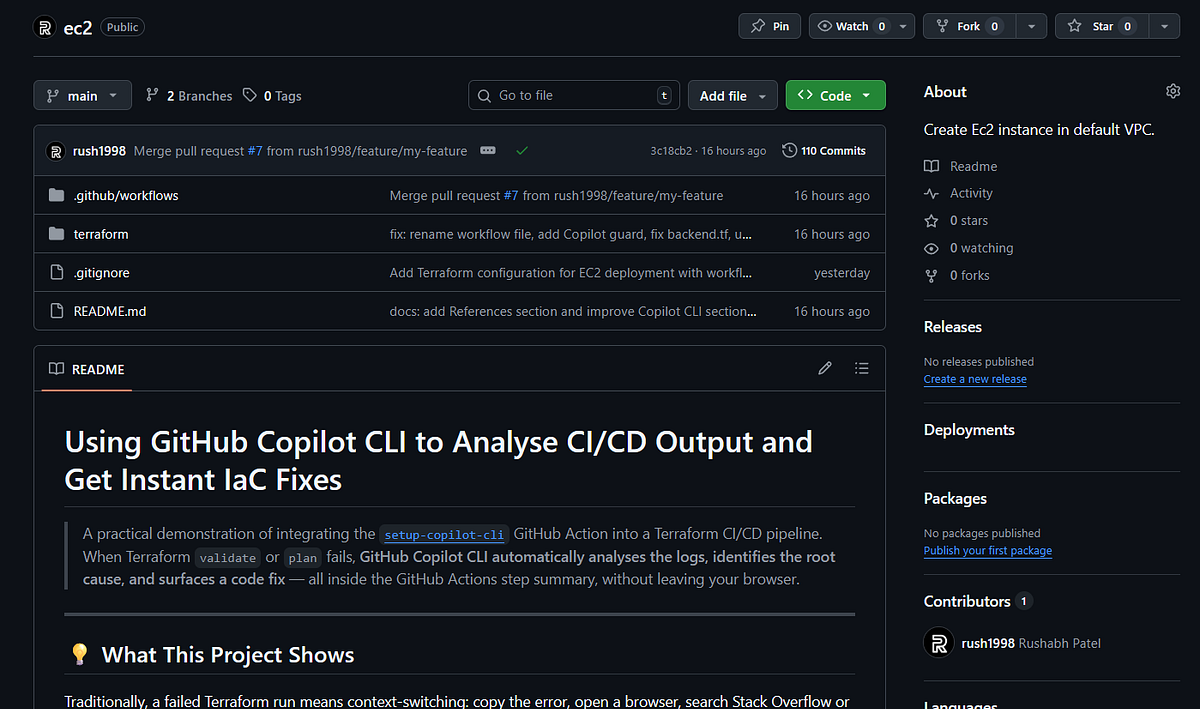Open the .gitignore file
This screenshot has width=1200, height=709.
[x=101, y=273]
